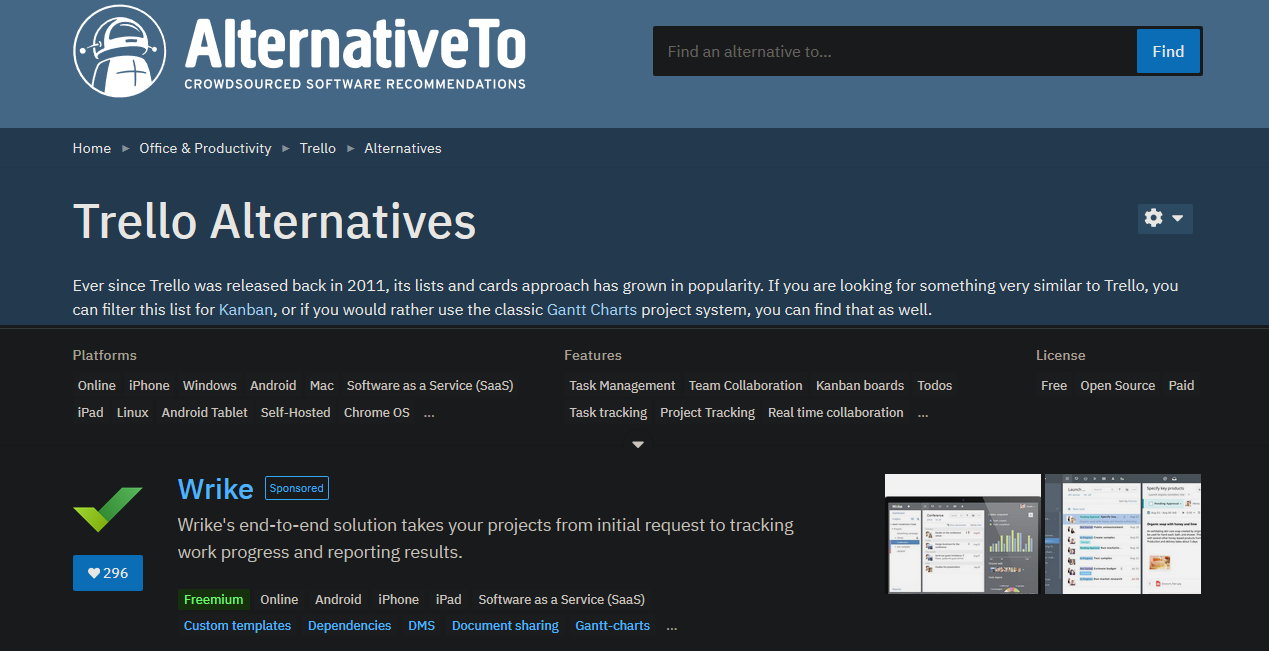The image size is (1269, 651).
Task: Click the Alternatives breadcrumb
Action: tap(403, 148)
